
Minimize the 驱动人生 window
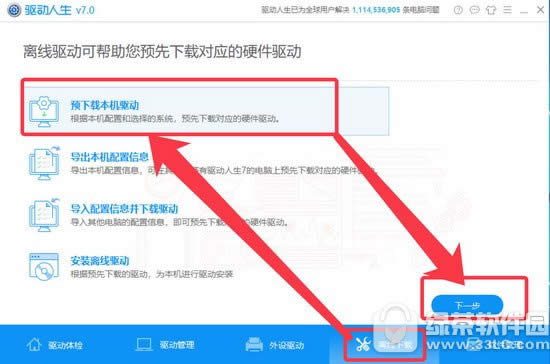click(x=524, y=12)
